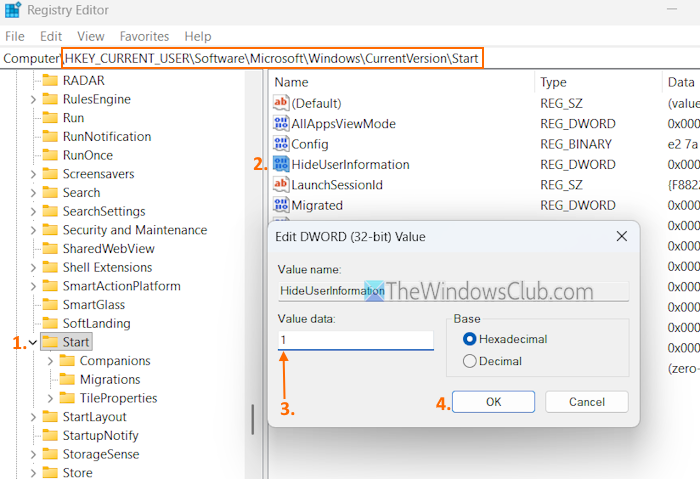
Task: Select the Security and Maintenance key label
Action: click(135, 230)
